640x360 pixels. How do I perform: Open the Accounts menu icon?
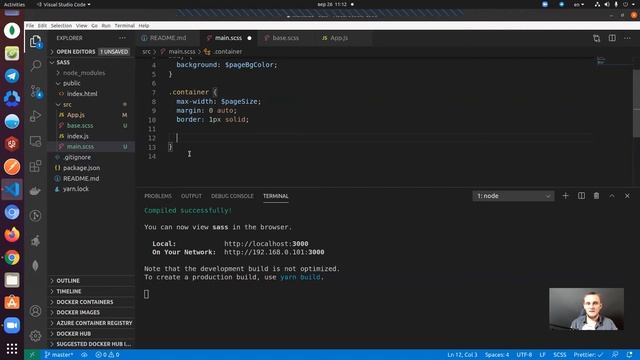(x=36, y=311)
